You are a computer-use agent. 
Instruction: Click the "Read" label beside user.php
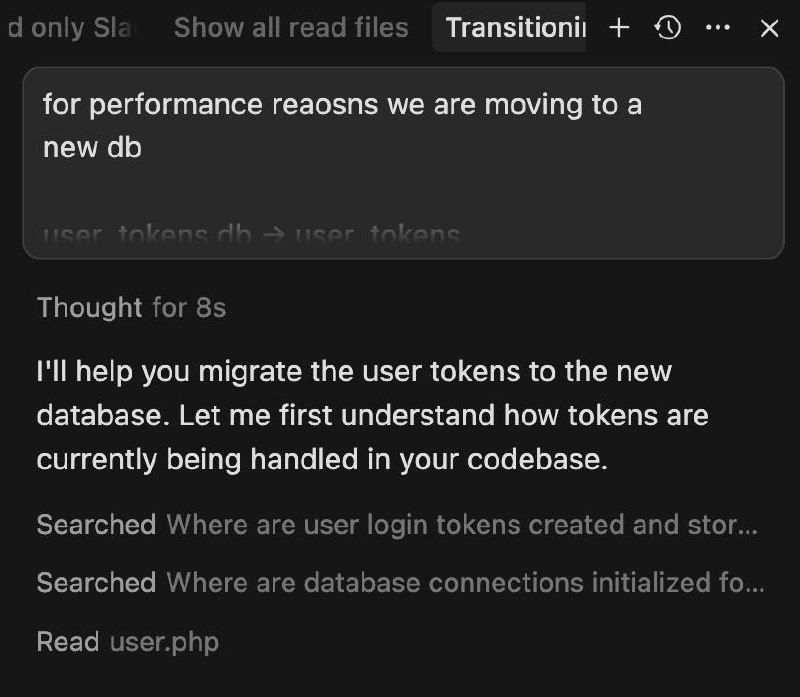click(x=67, y=641)
